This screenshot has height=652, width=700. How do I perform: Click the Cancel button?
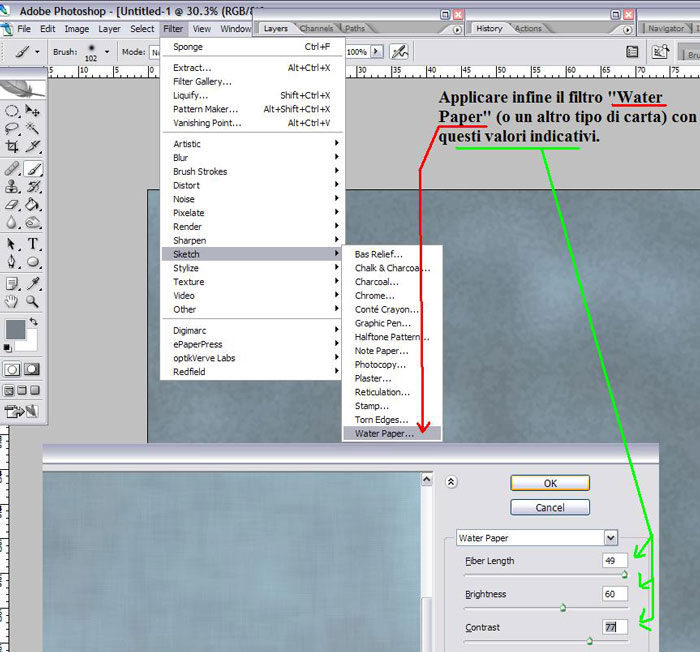(550, 507)
